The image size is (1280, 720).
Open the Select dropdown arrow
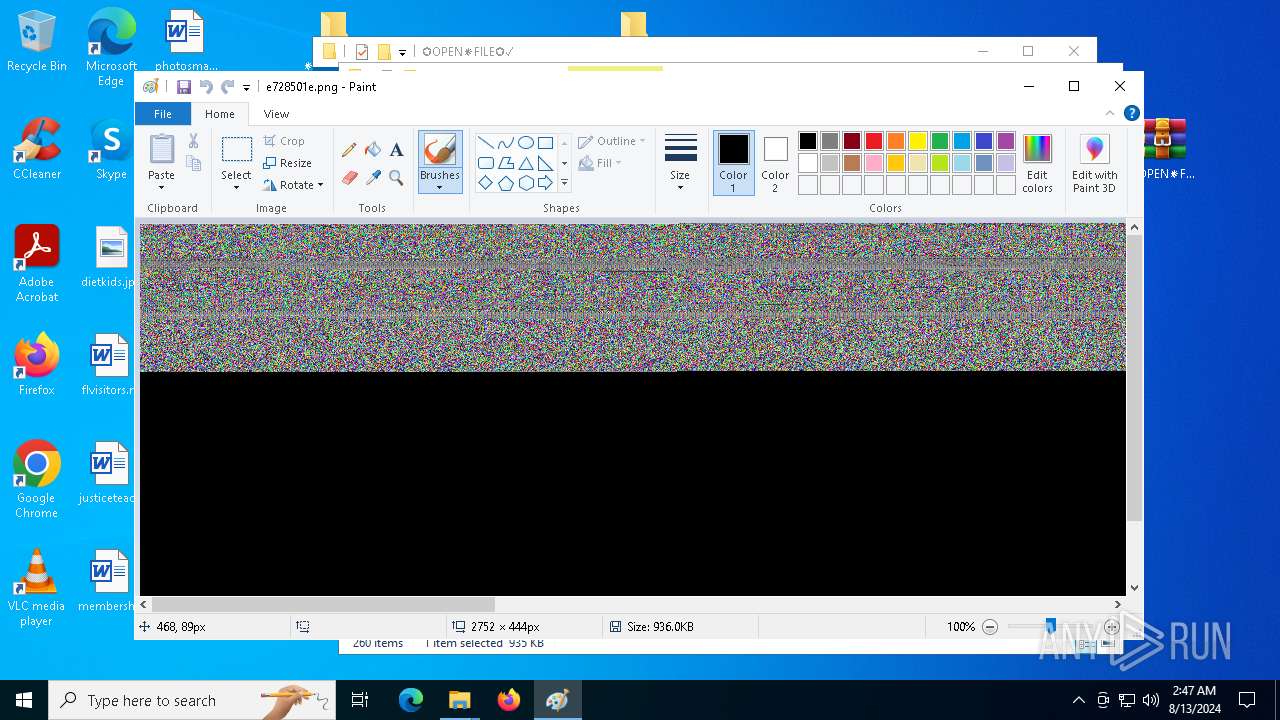pyautogui.click(x=236, y=187)
